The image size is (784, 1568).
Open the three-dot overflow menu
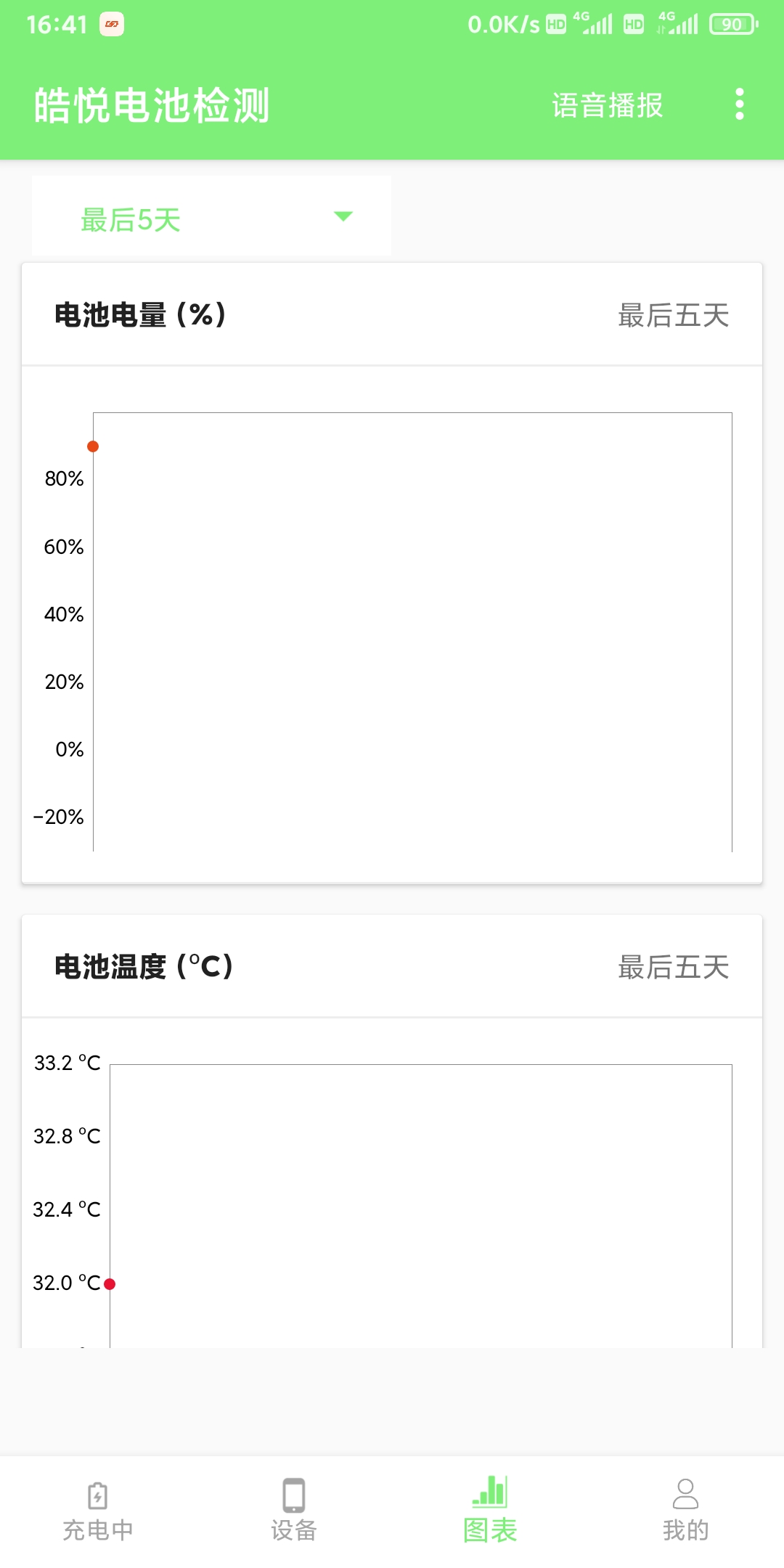740,105
